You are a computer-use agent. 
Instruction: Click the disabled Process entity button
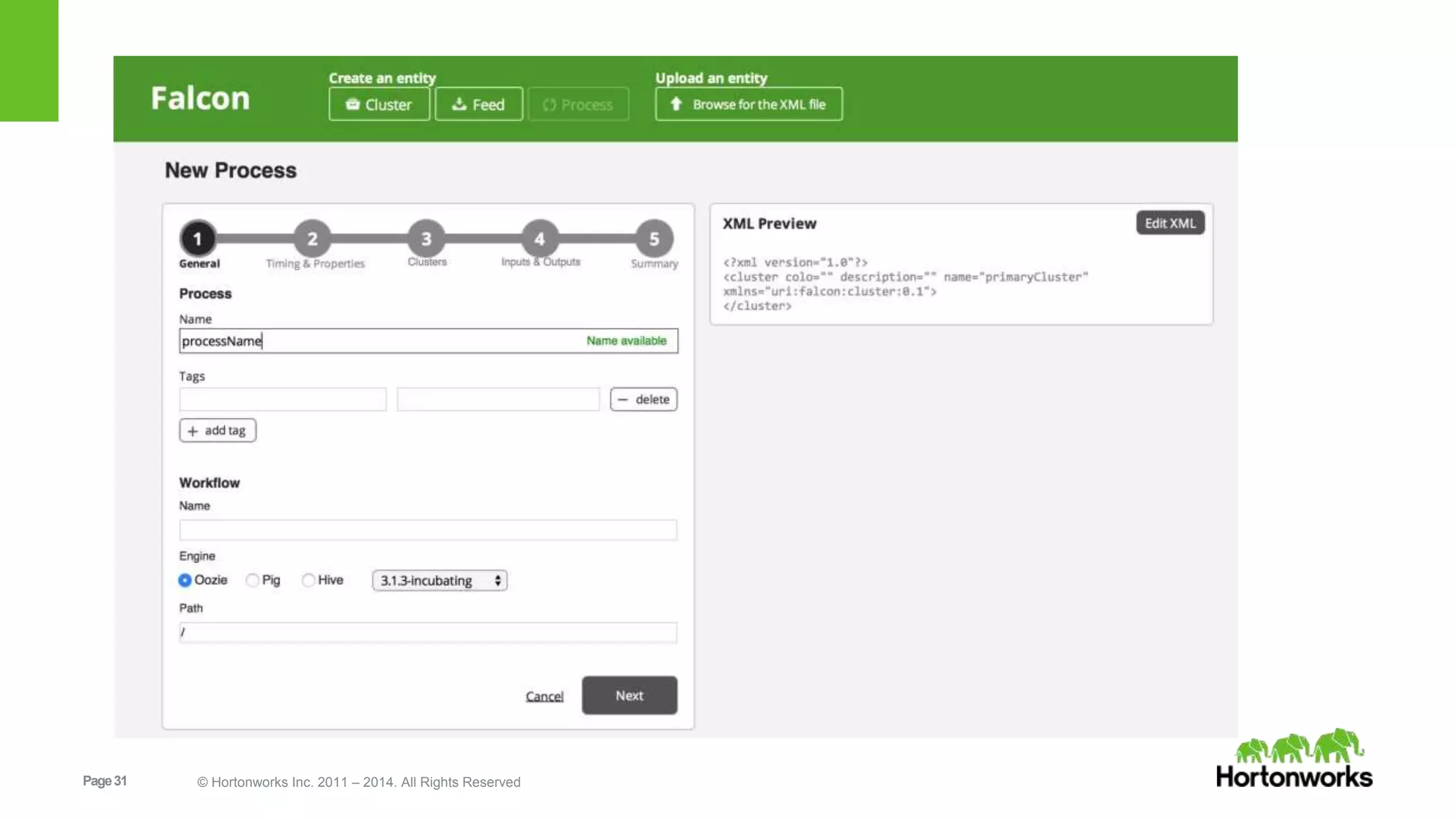coord(578,104)
